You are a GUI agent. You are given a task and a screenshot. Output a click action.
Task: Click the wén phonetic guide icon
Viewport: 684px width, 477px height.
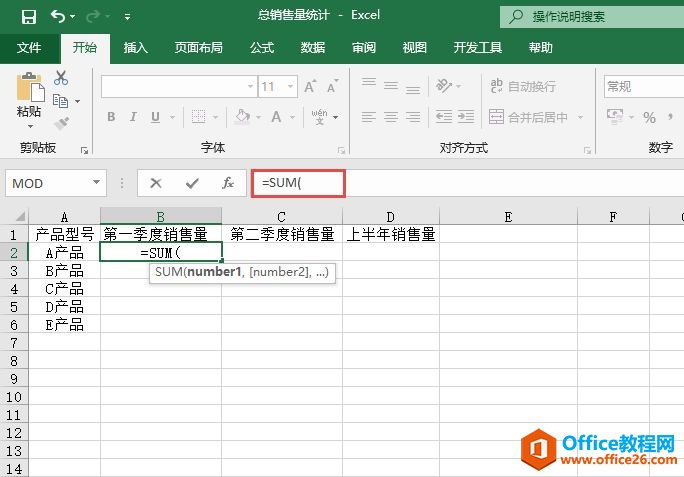click(320, 117)
